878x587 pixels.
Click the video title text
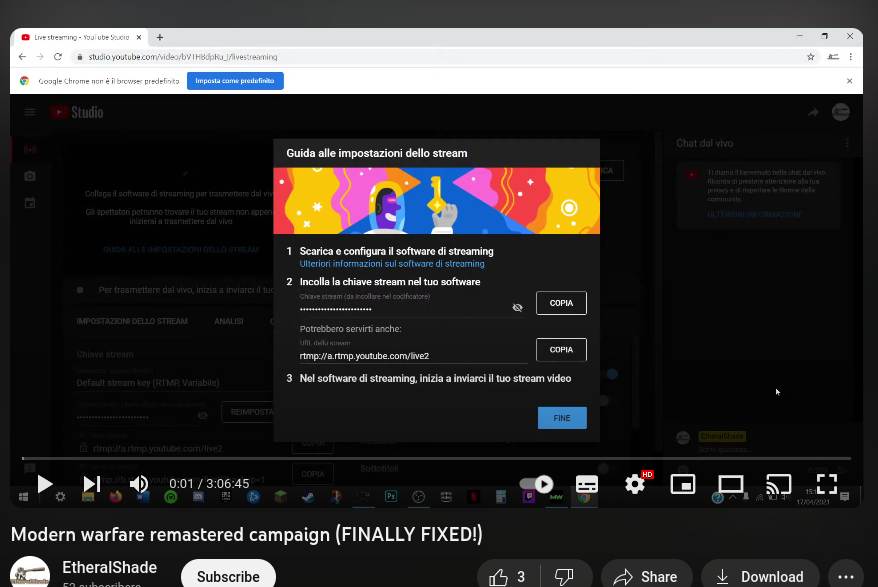[246, 535]
